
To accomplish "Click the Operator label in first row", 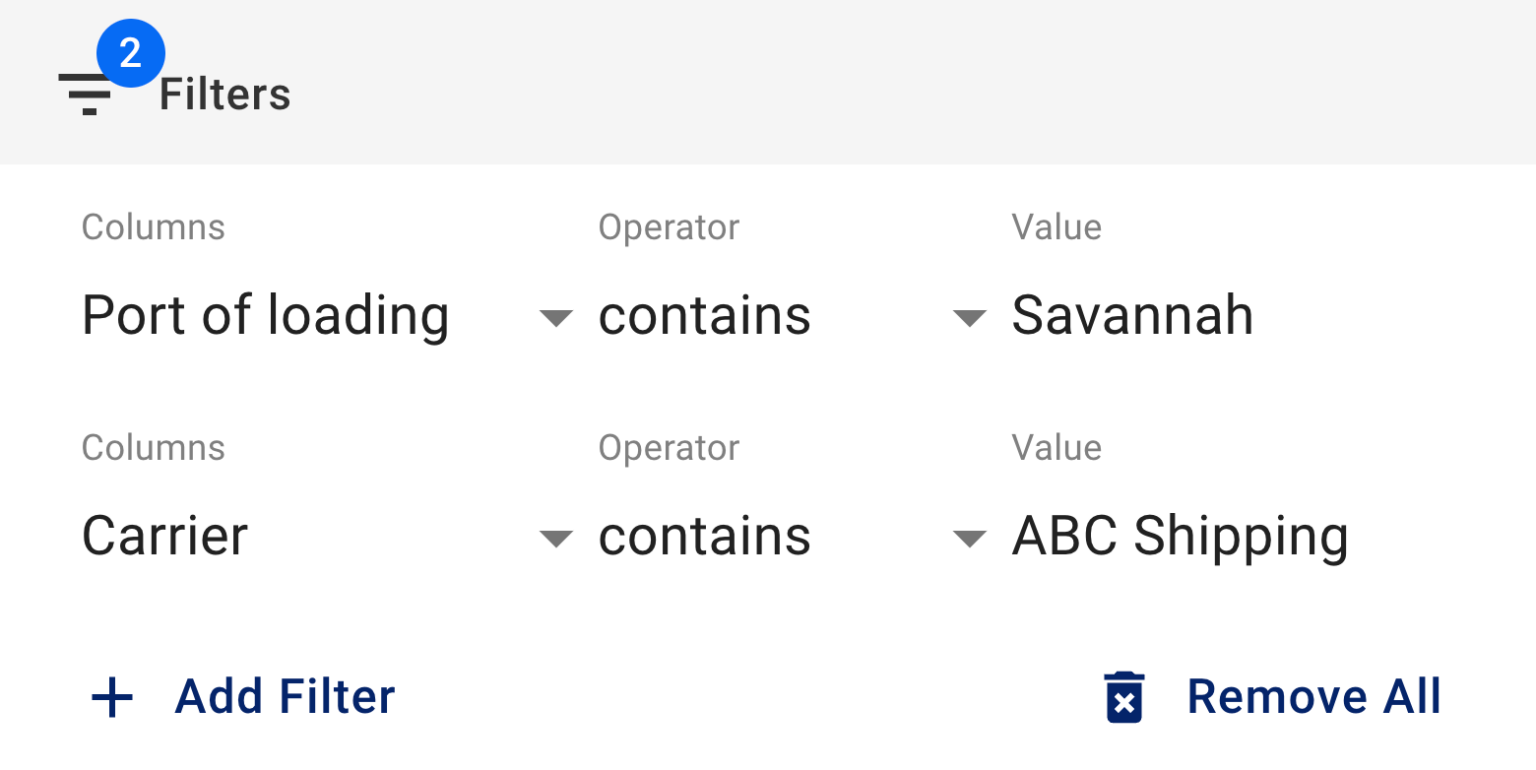I will pos(668,227).
